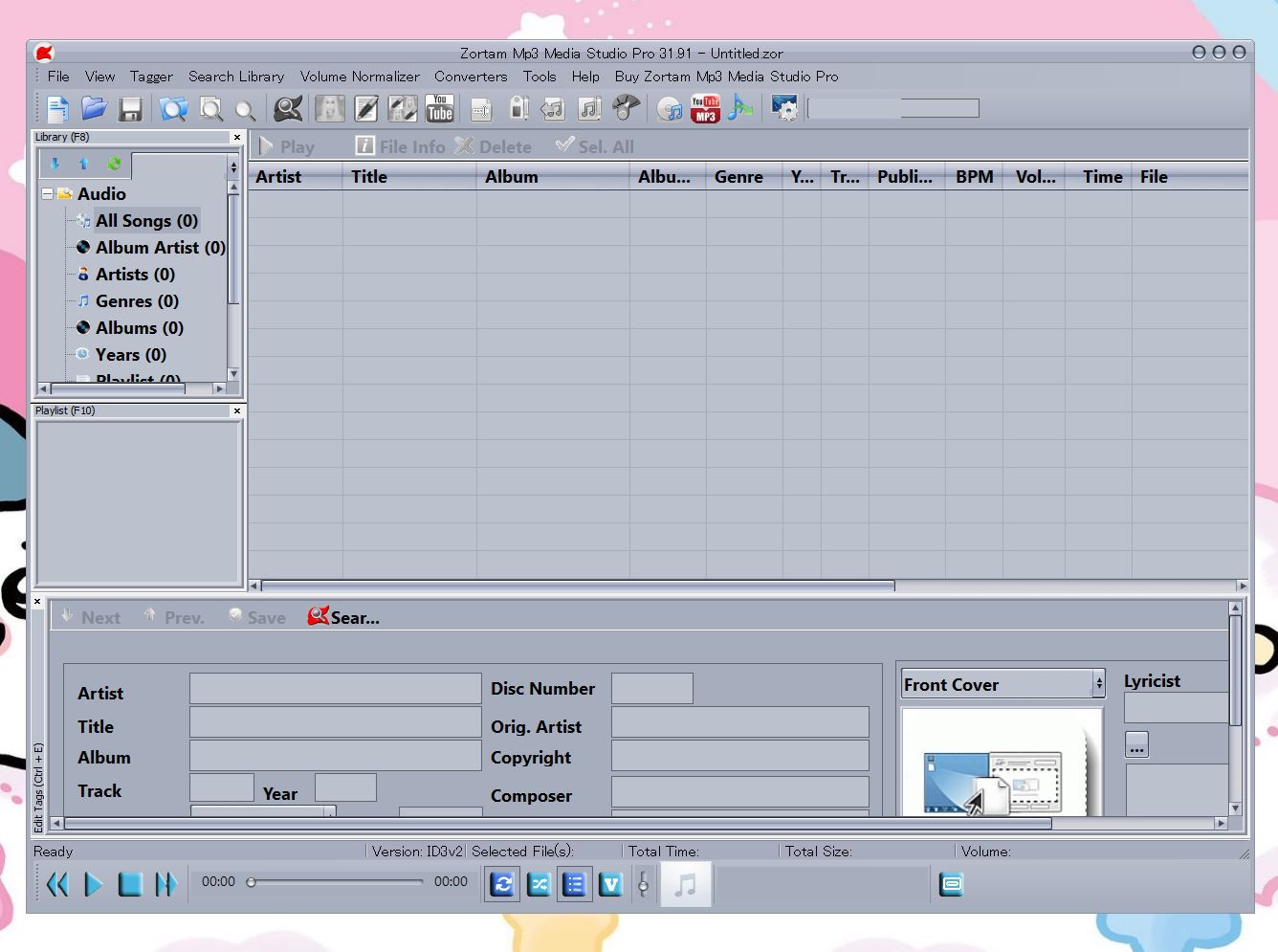Click the vertical volume slider

(x=643, y=884)
